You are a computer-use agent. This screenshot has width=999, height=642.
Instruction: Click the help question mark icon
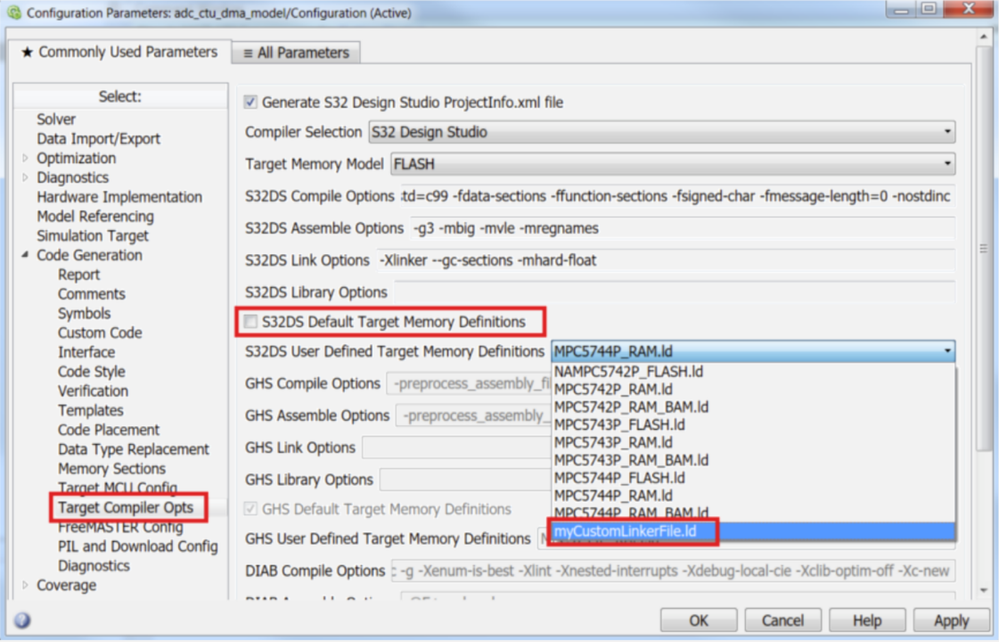[22, 620]
